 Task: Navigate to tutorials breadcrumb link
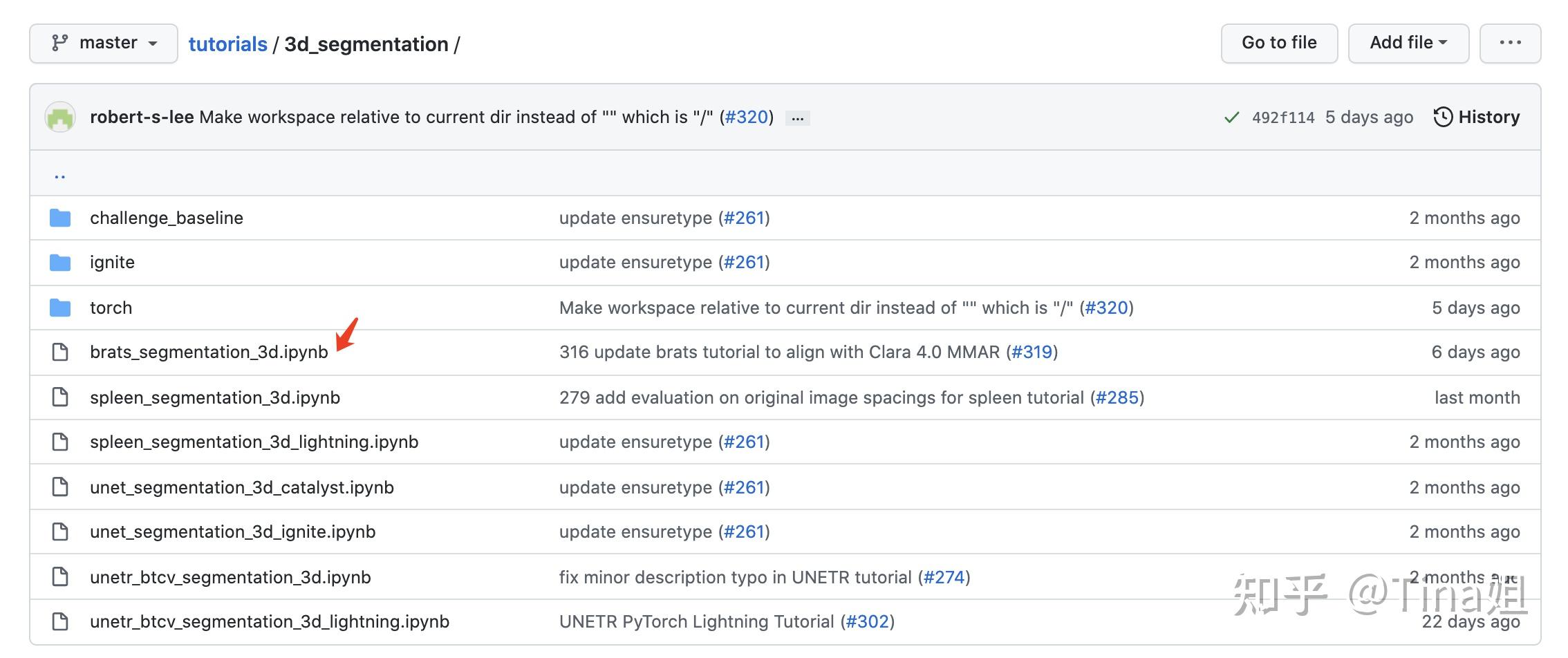227,44
